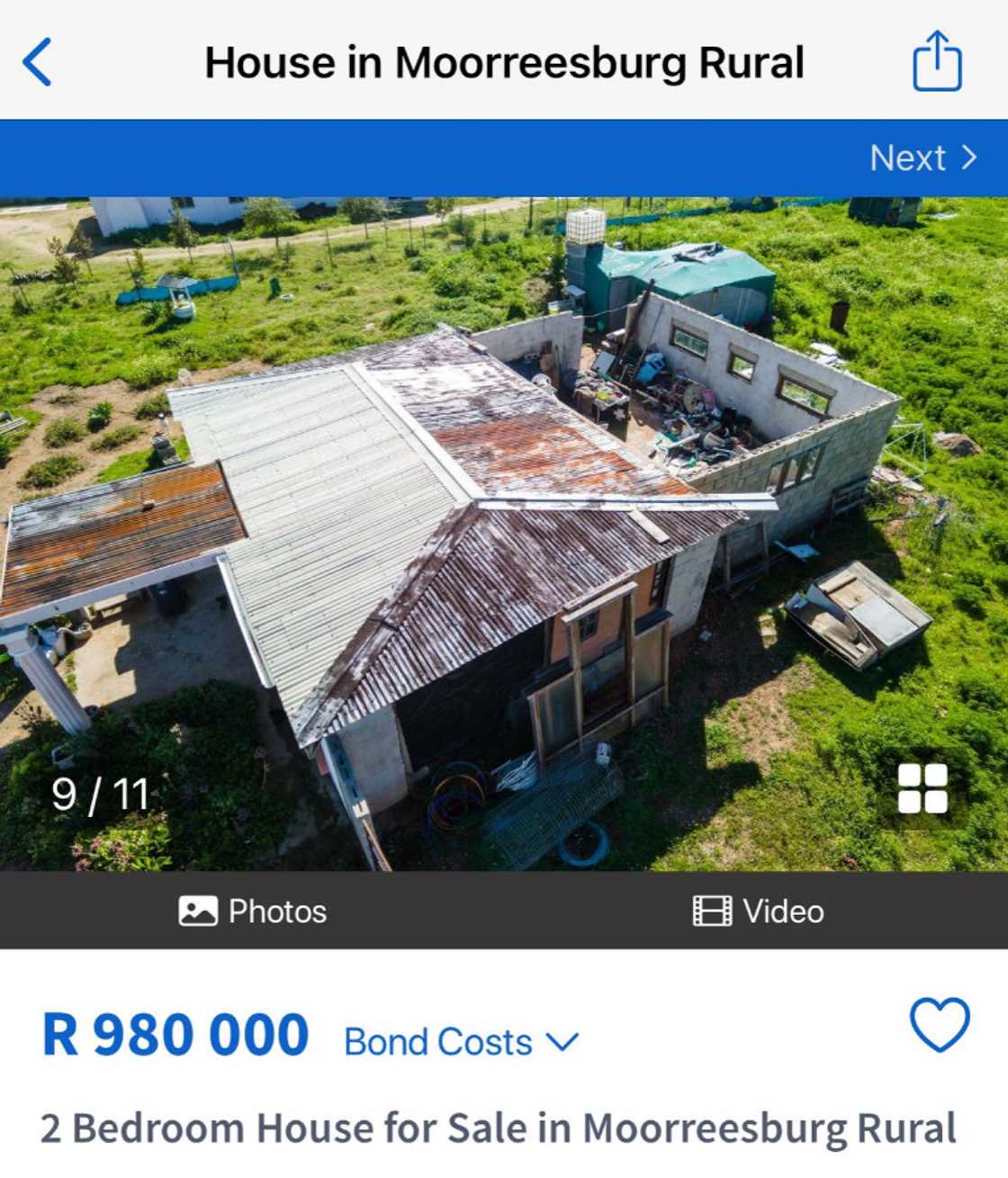Click the R 980 000 price
This screenshot has height=1178, width=1008.
(x=175, y=1035)
